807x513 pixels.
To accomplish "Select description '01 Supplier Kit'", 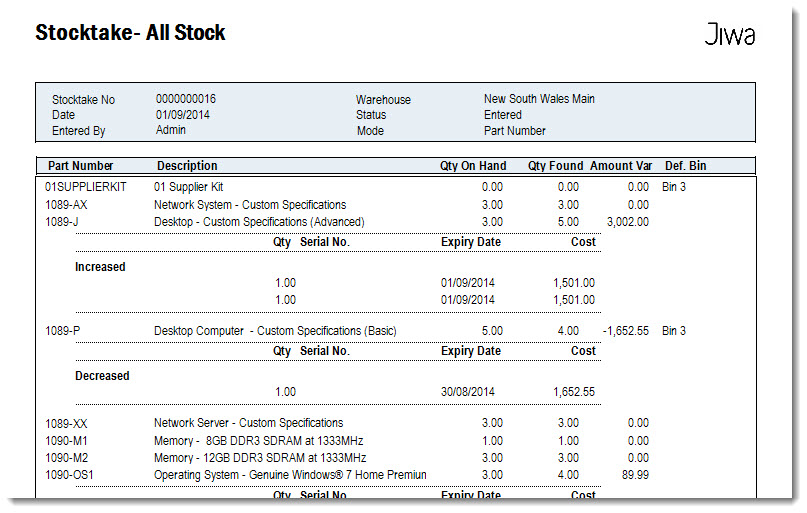I will tap(188, 187).
